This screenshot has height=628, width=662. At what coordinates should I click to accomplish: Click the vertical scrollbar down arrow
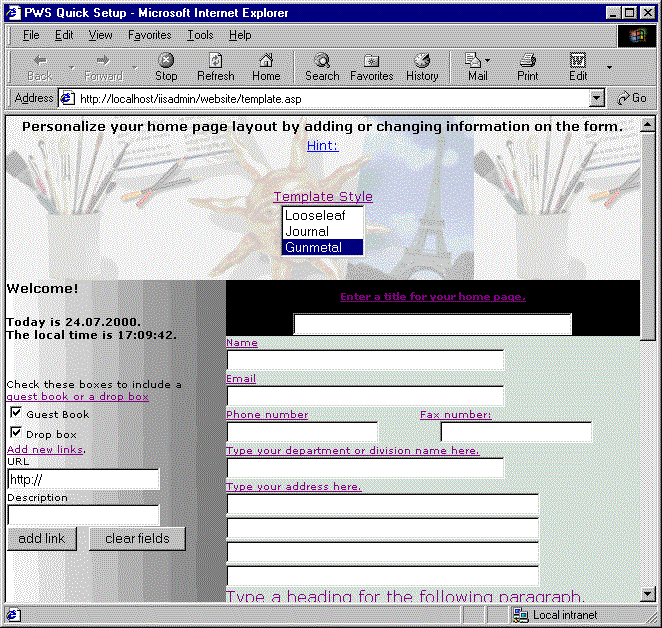[x=648, y=594]
